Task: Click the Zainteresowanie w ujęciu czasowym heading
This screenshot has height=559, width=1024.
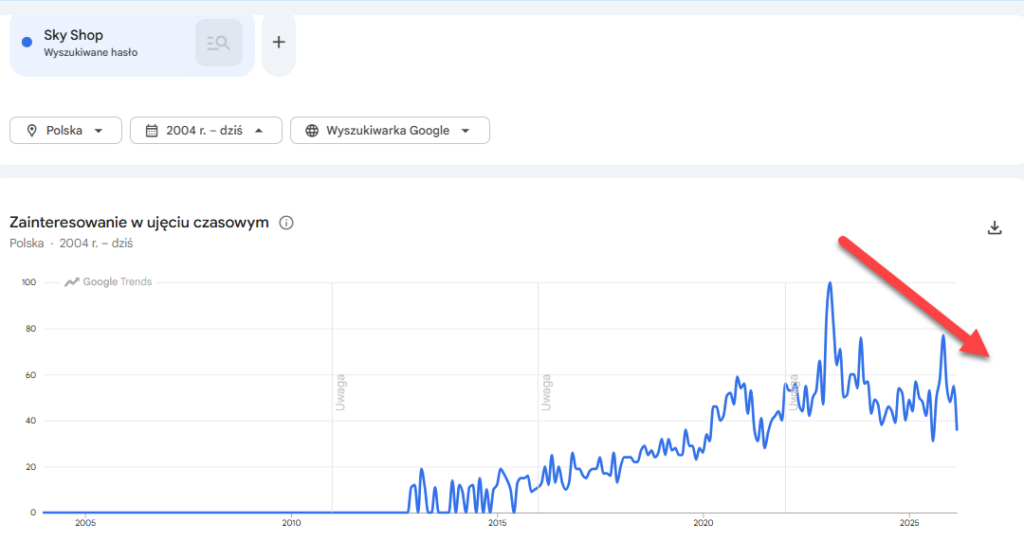Action: coord(139,222)
